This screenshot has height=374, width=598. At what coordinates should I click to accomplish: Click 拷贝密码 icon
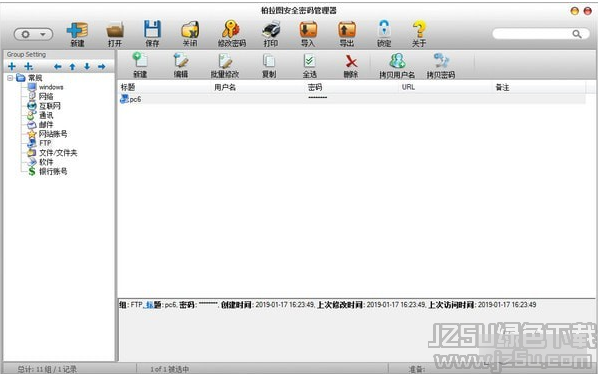[x=441, y=61]
